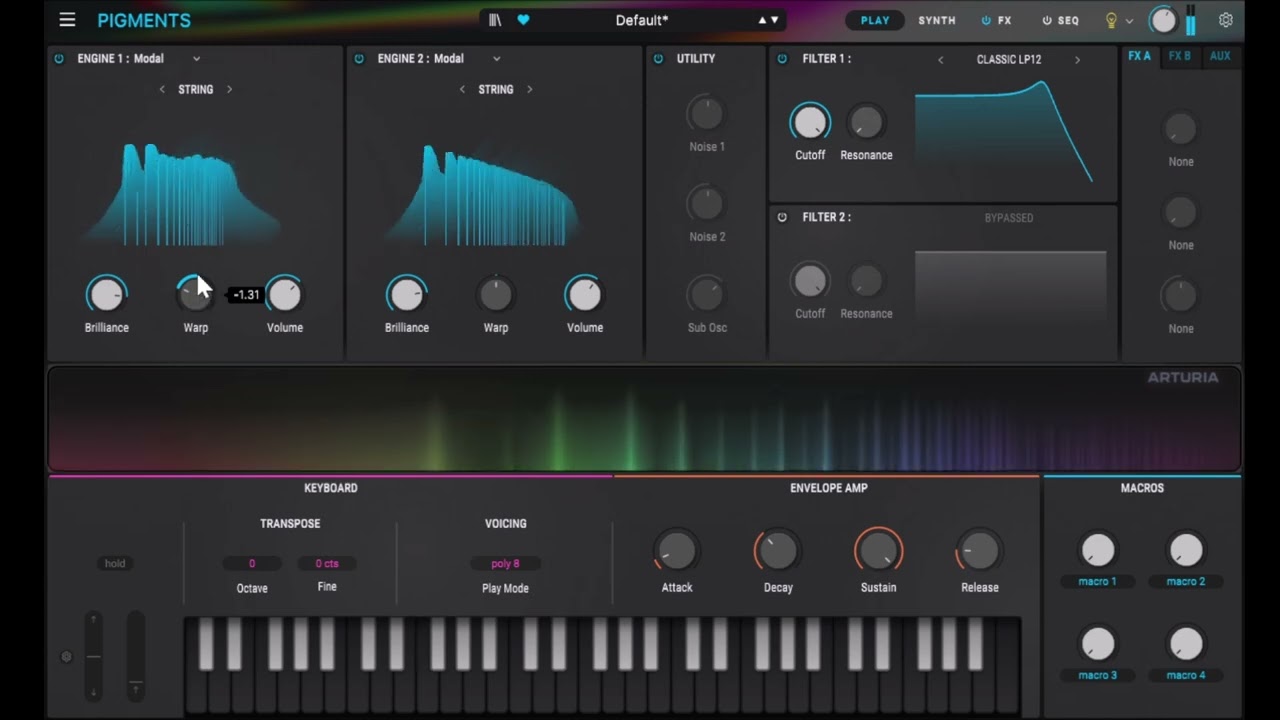This screenshot has width=1280, height=720.
Task: Click Engine 1 modal spectrum display
Action: (x=183, y=195)
